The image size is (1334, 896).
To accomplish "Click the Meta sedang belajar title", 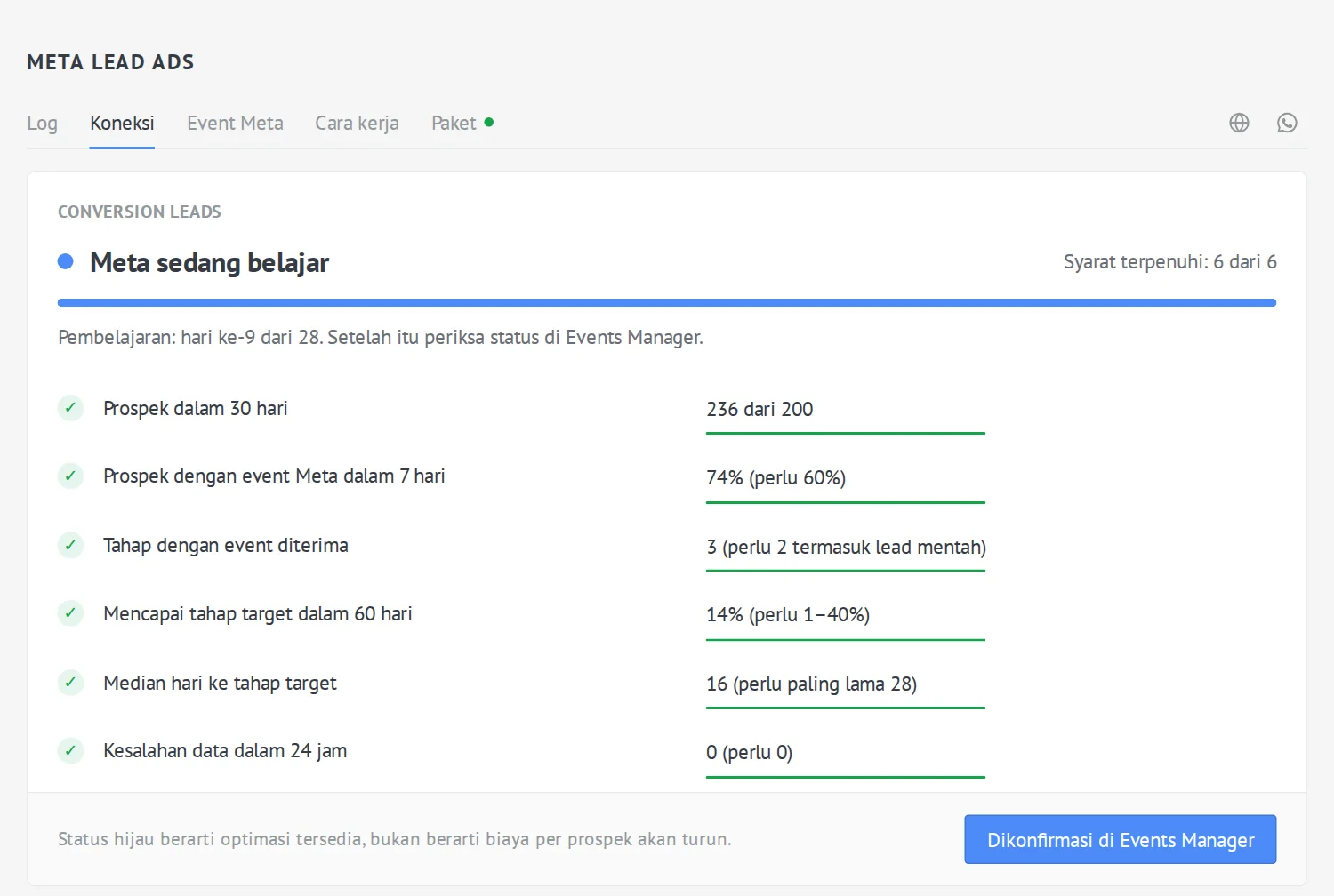I will tap(210, 263).
